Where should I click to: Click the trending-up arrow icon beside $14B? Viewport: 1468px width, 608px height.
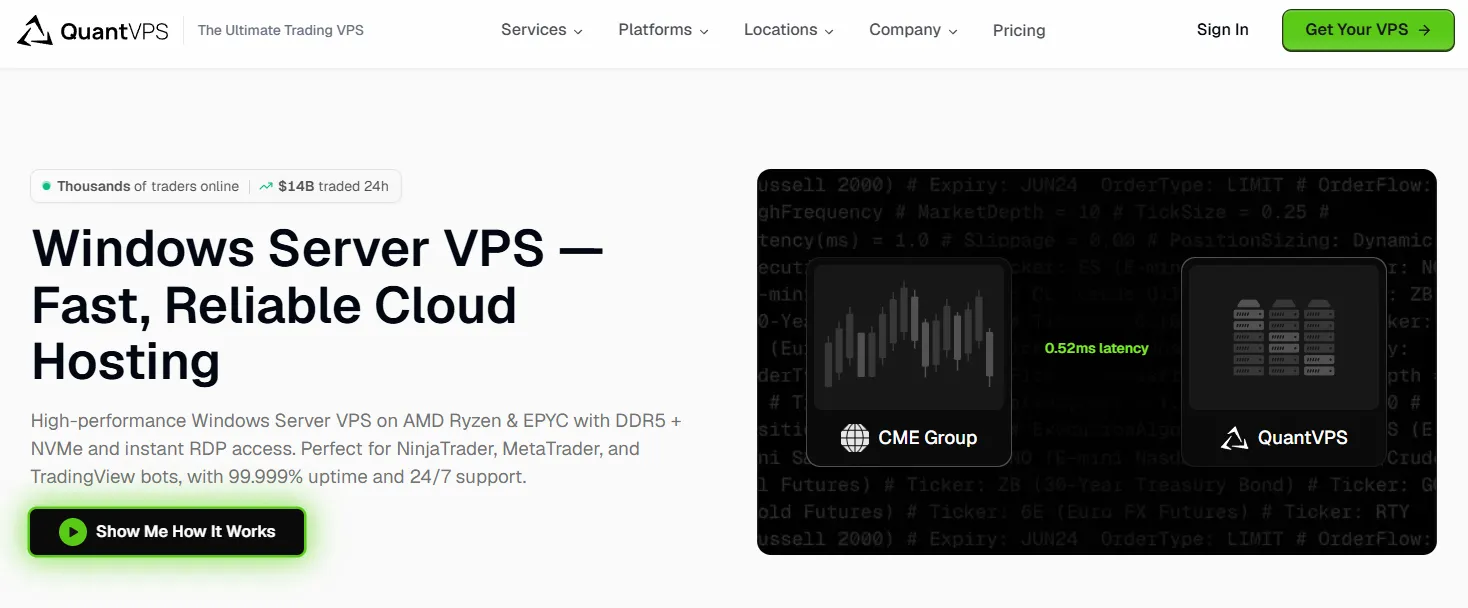266,186
